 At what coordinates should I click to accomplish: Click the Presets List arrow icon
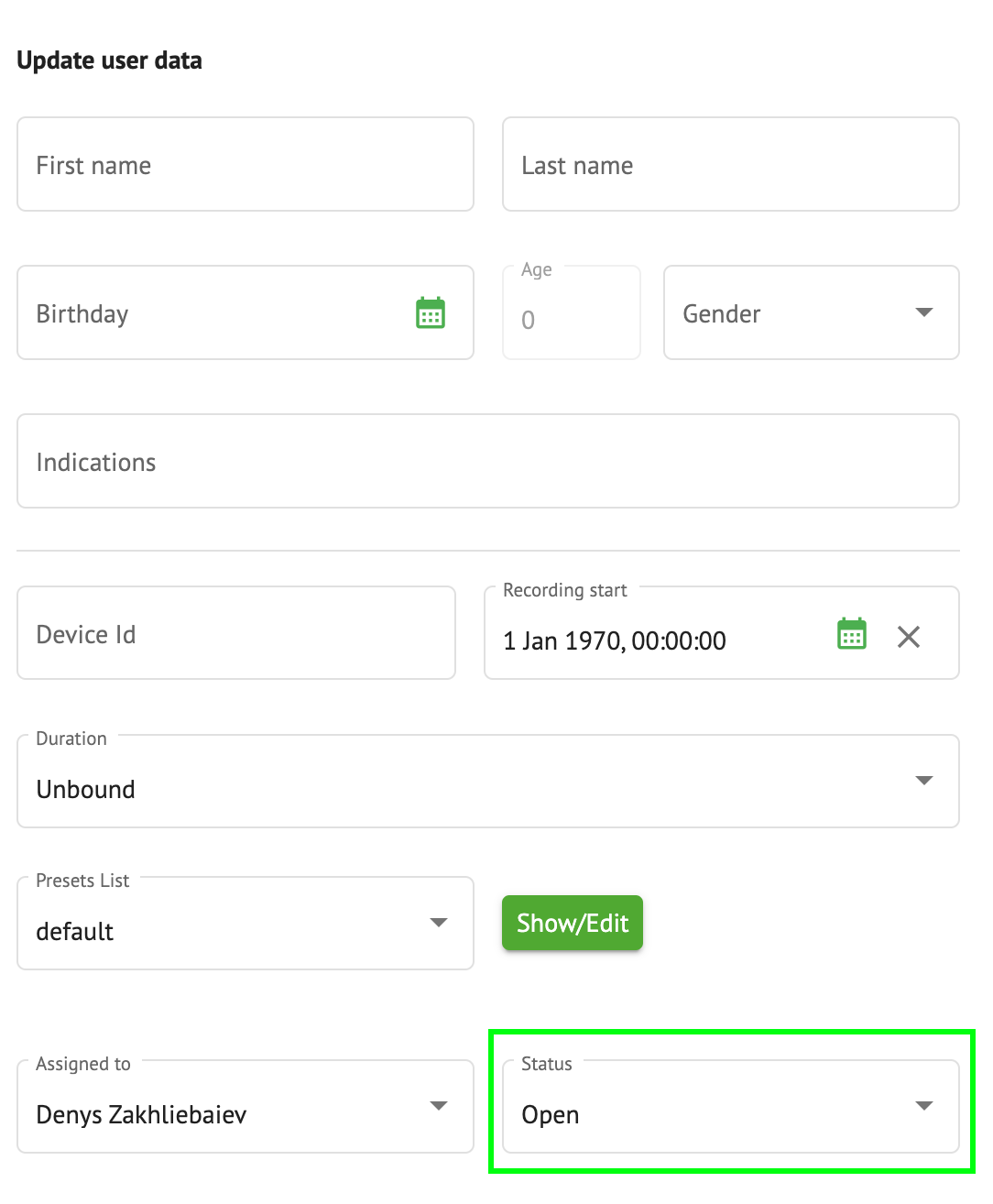(439, 922)
